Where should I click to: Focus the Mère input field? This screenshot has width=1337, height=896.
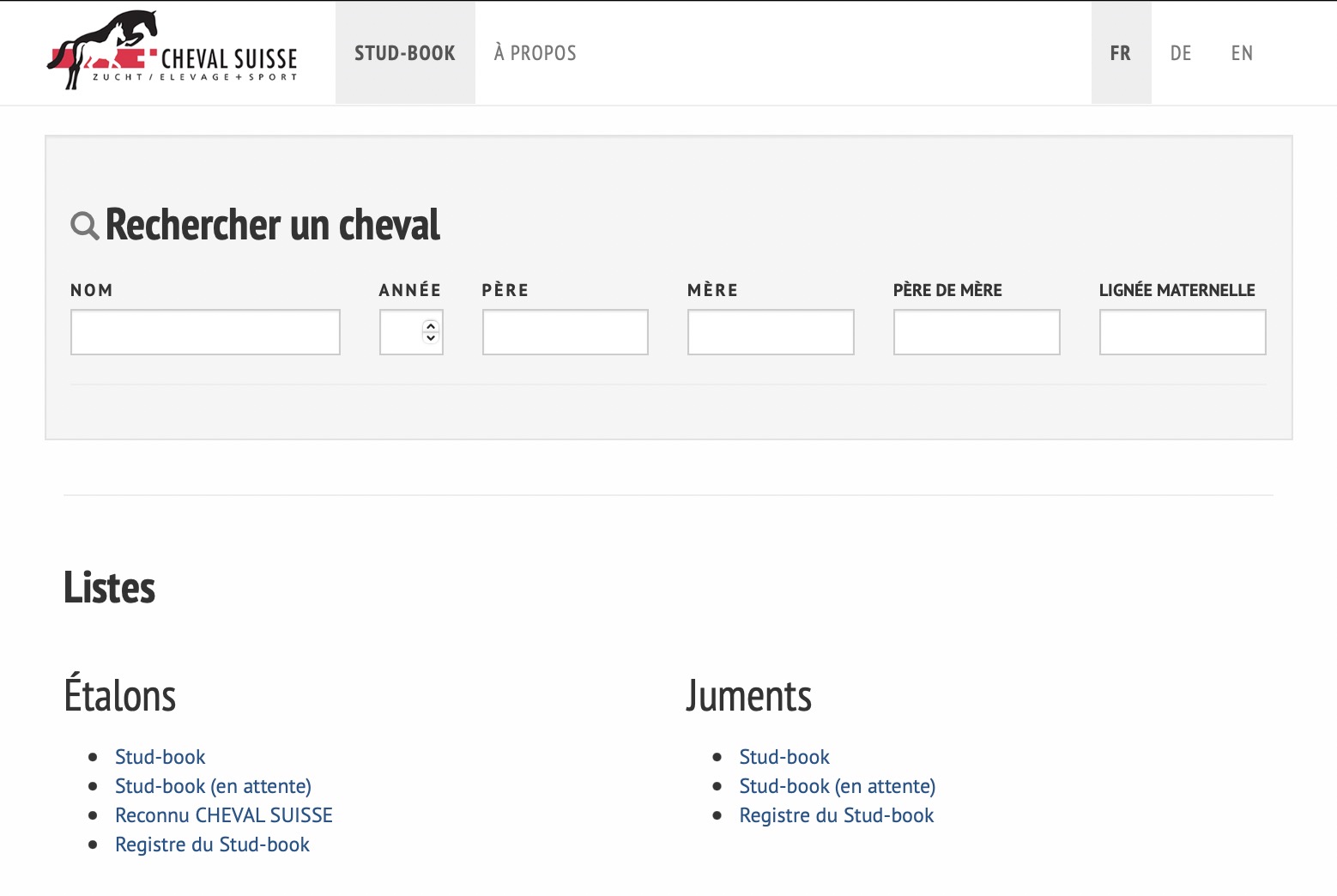tap(771, 332)
